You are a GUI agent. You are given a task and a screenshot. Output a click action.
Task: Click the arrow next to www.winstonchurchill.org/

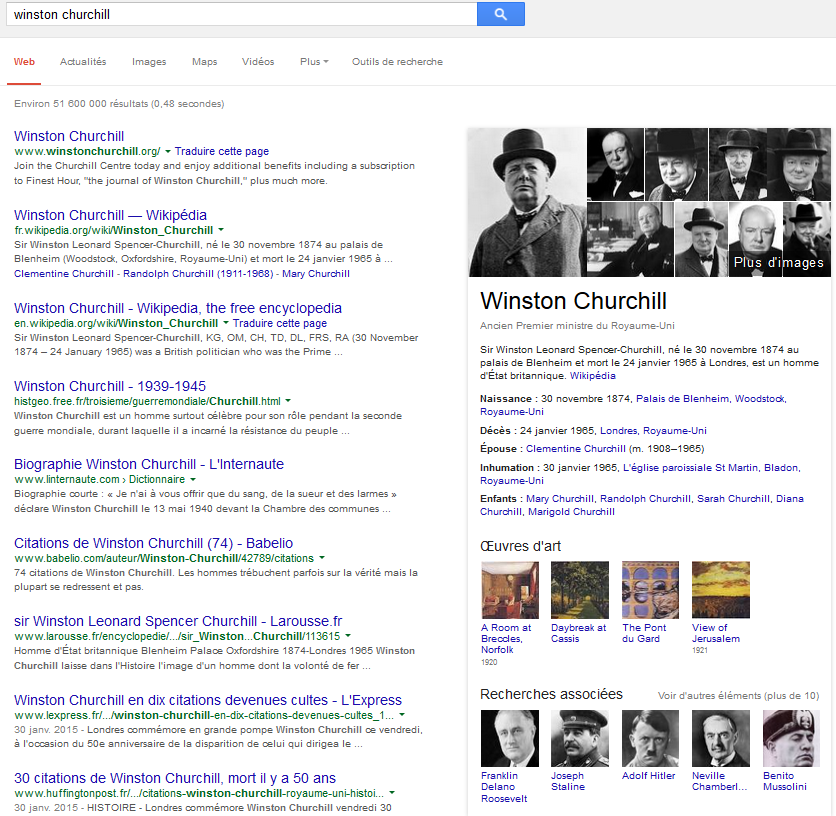[x=167, y=151]
